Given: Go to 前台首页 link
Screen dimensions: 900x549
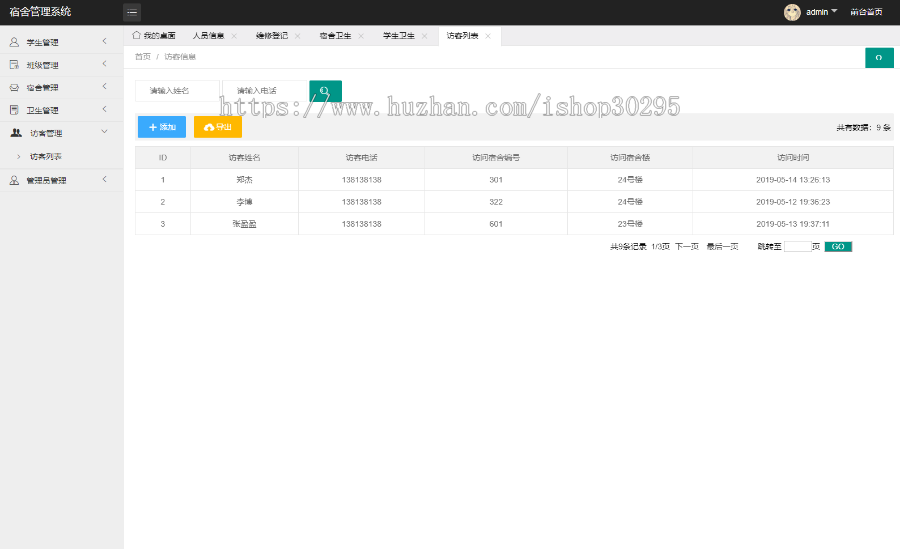Looking at the screenshot, I should 866,12.
